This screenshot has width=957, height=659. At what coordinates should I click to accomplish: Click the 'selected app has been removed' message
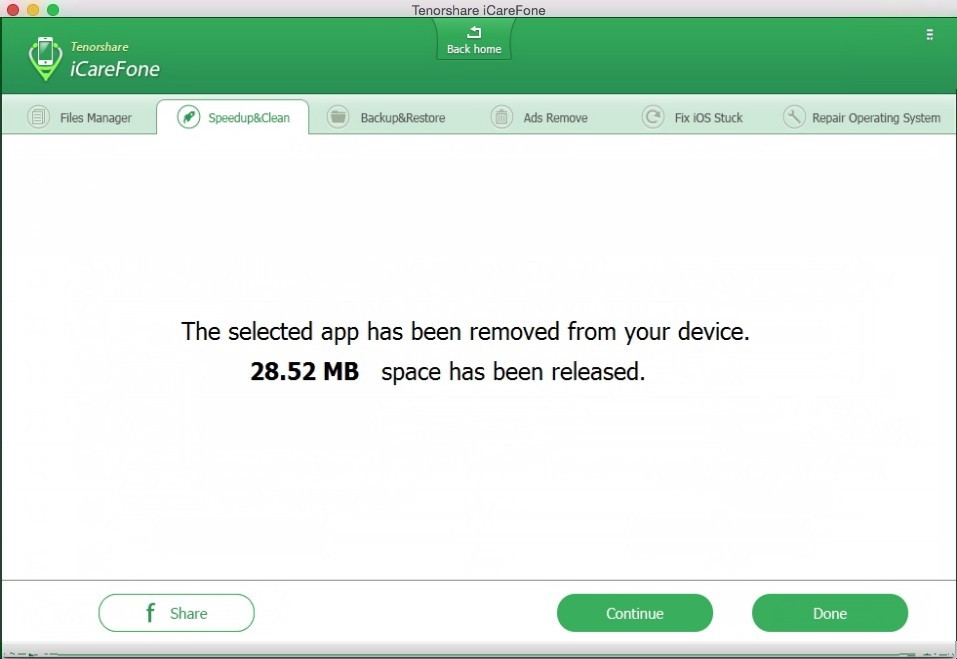(465, 332)
